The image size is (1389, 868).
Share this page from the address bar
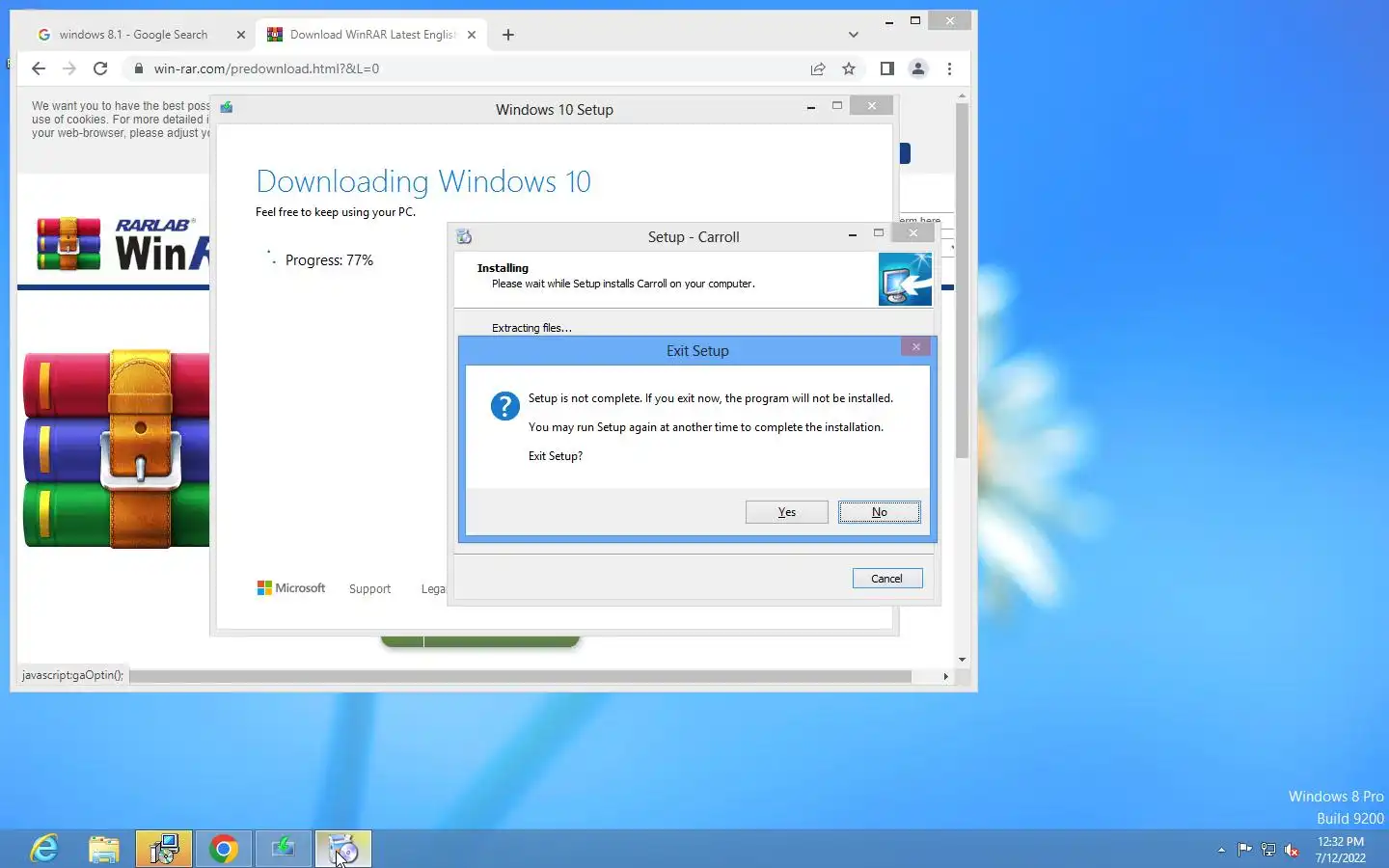[x=818, y=68]
